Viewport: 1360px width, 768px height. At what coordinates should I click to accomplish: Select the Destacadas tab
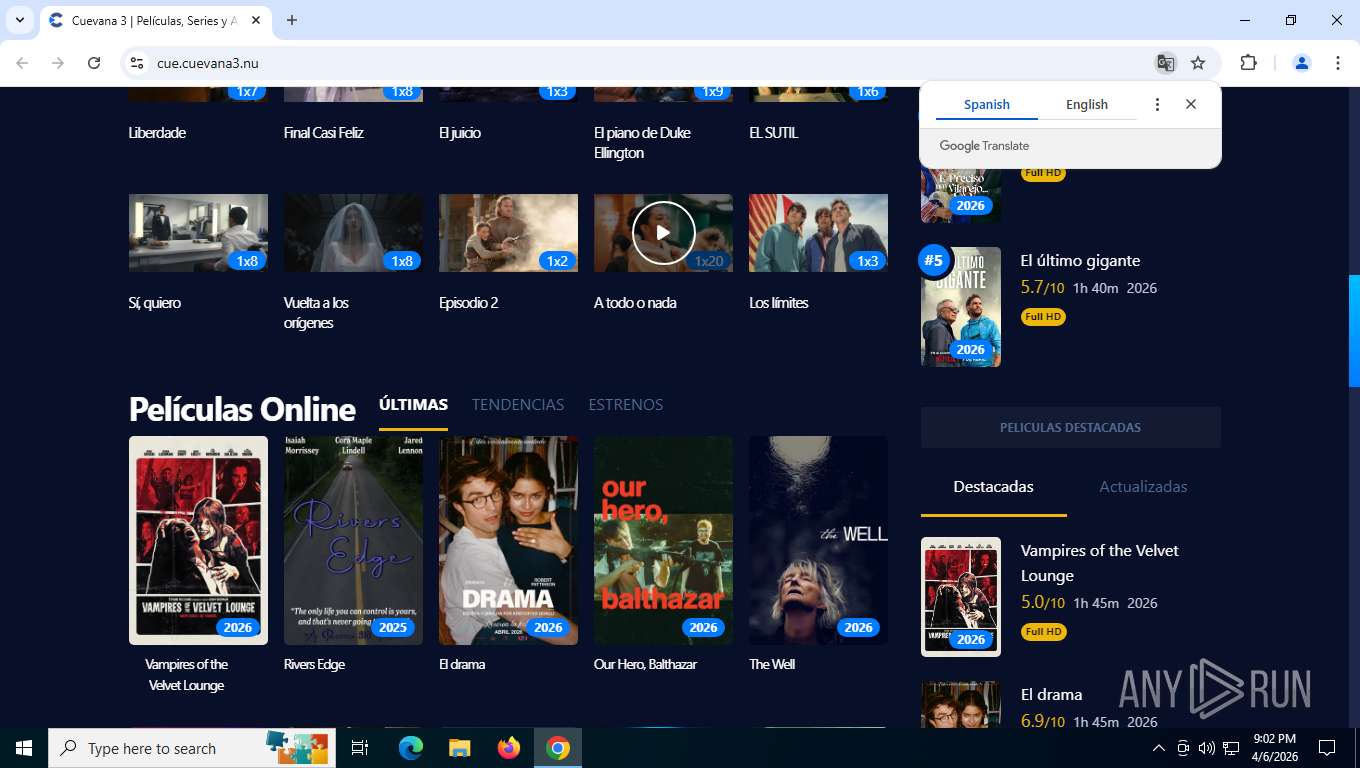pyautogui.click(x=993, y=487)
